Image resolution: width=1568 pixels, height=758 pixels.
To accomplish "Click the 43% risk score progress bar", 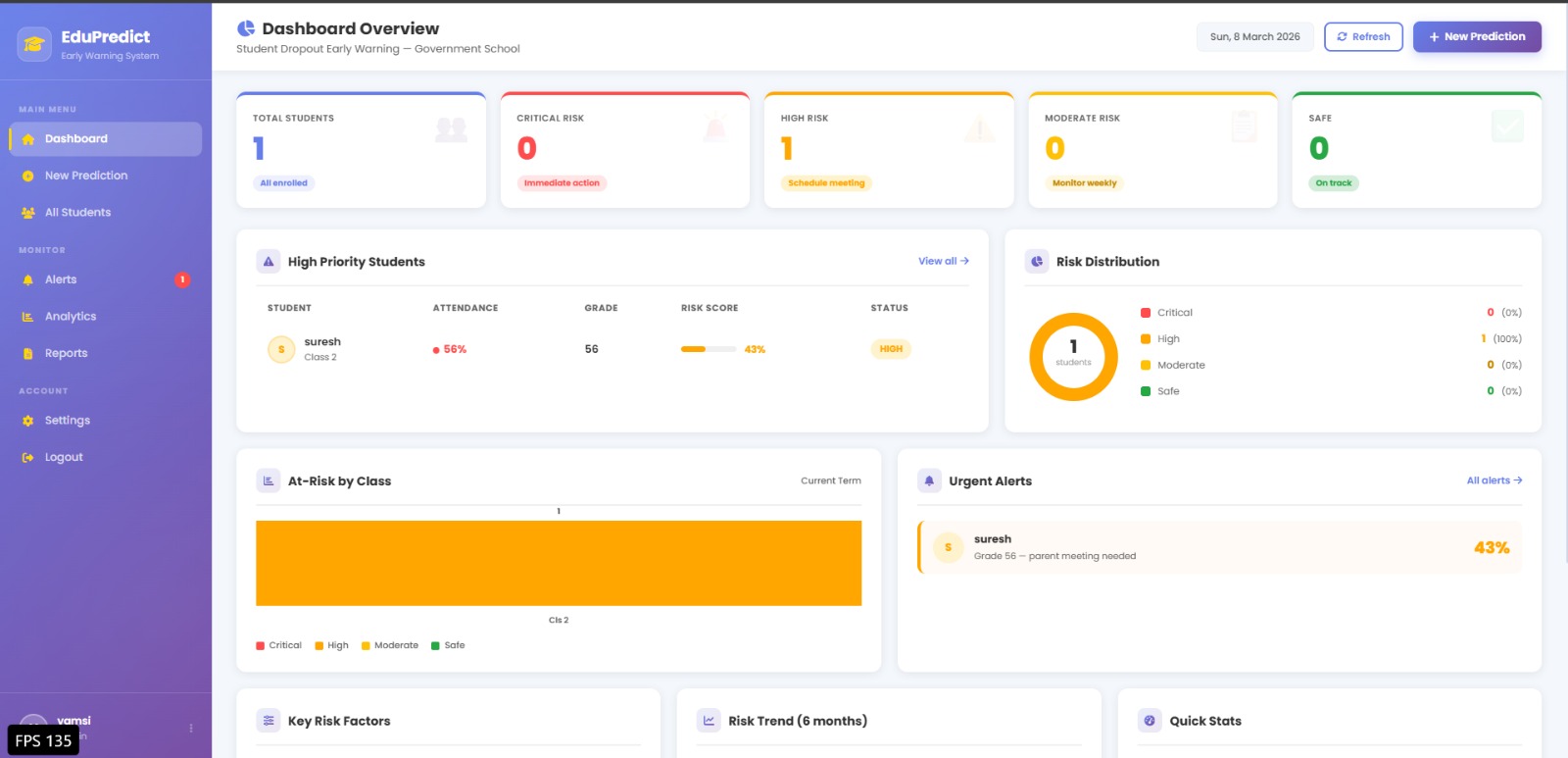I will [709, 349].
